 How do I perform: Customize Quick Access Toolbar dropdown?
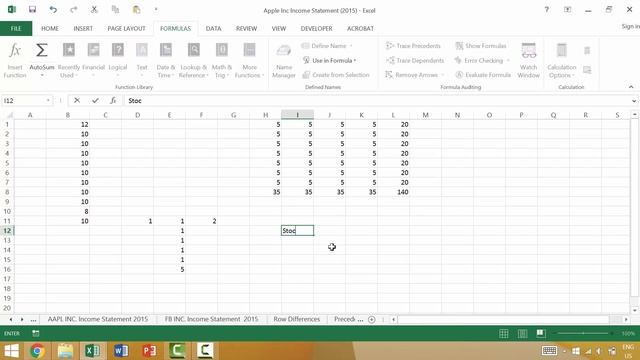pyautogui.click(x=156, y=9)
